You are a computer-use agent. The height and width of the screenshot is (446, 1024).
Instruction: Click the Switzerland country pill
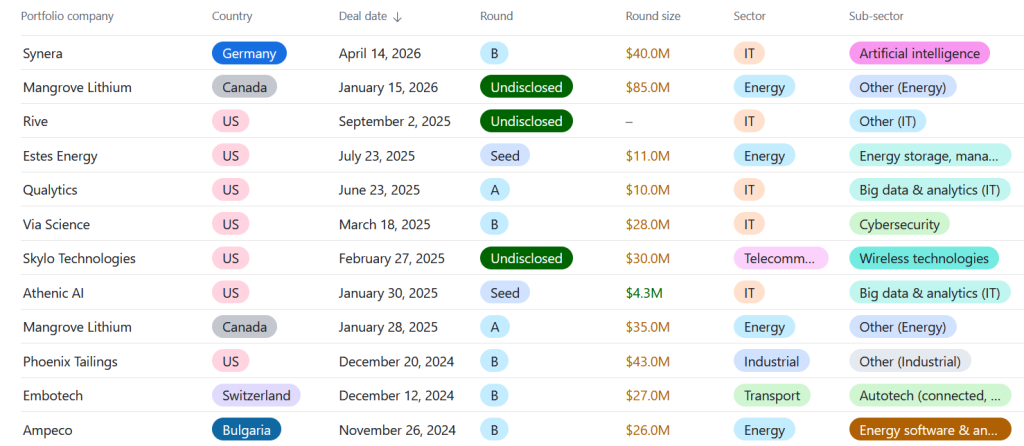click(255, 395)
